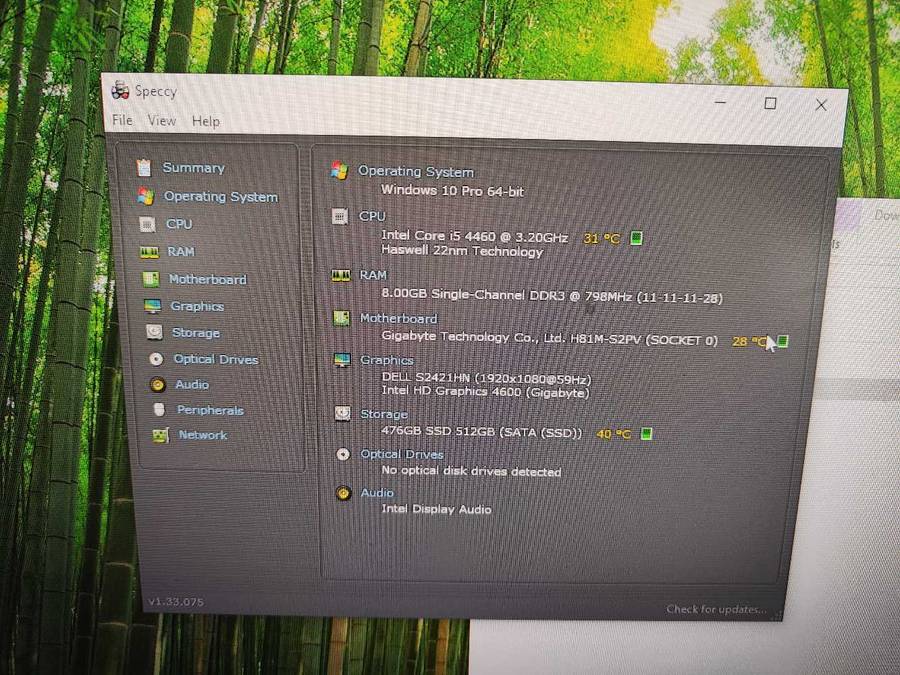Click the Audio speaker icon in sidebar
Viewport: 900px width, 675px height.
click(157, 384)
